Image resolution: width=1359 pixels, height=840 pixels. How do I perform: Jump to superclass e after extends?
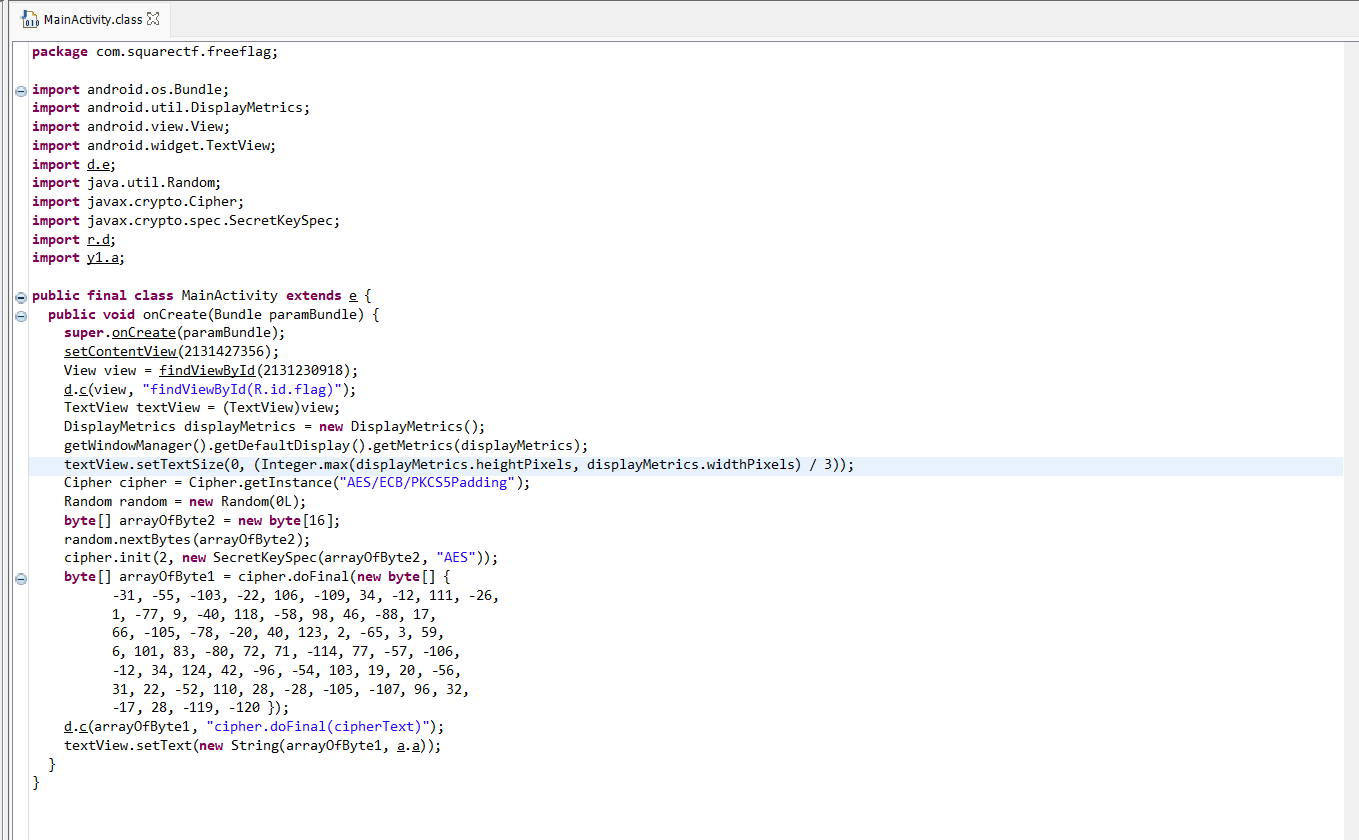352,296
